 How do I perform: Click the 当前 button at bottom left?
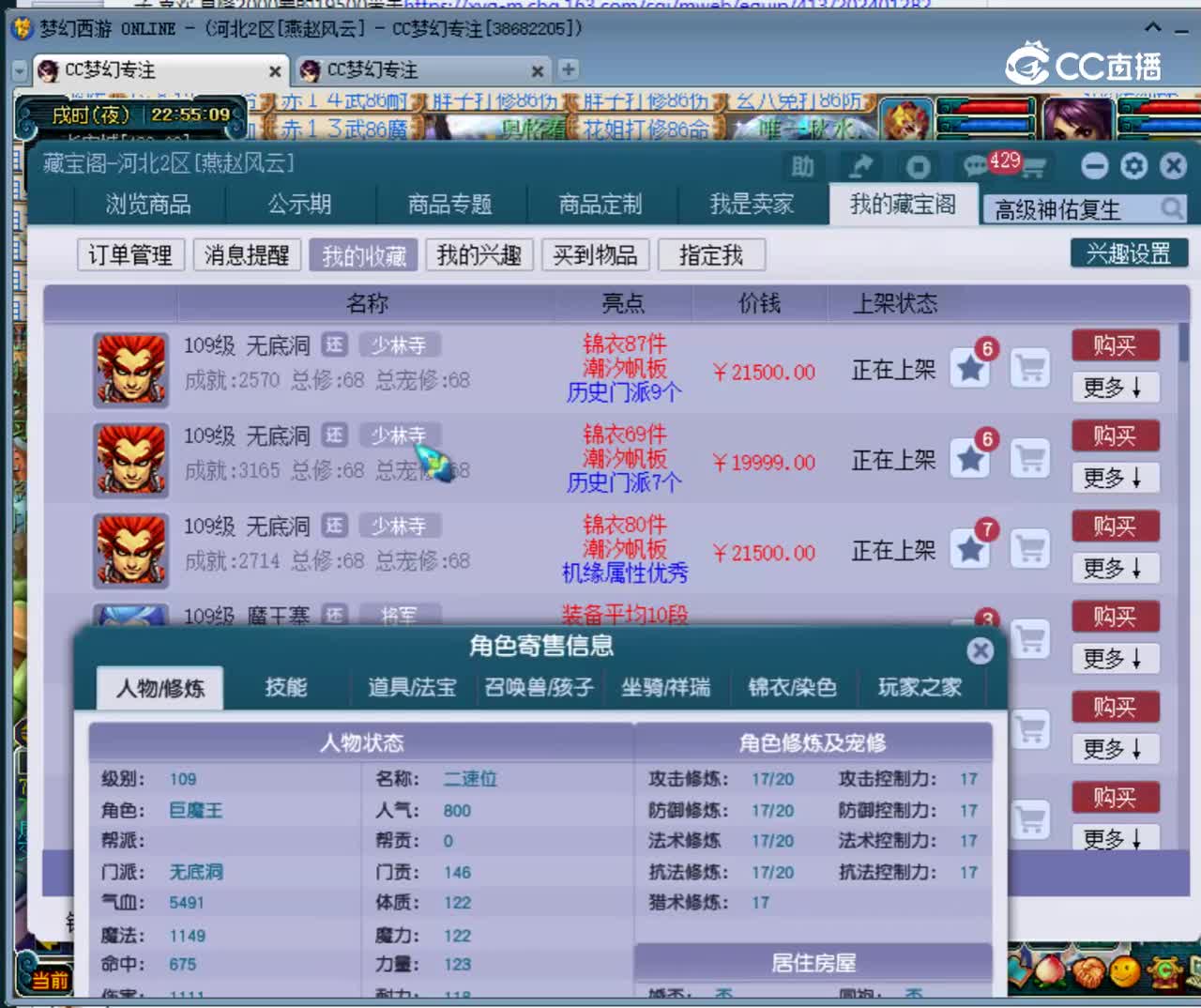(50, 981)
